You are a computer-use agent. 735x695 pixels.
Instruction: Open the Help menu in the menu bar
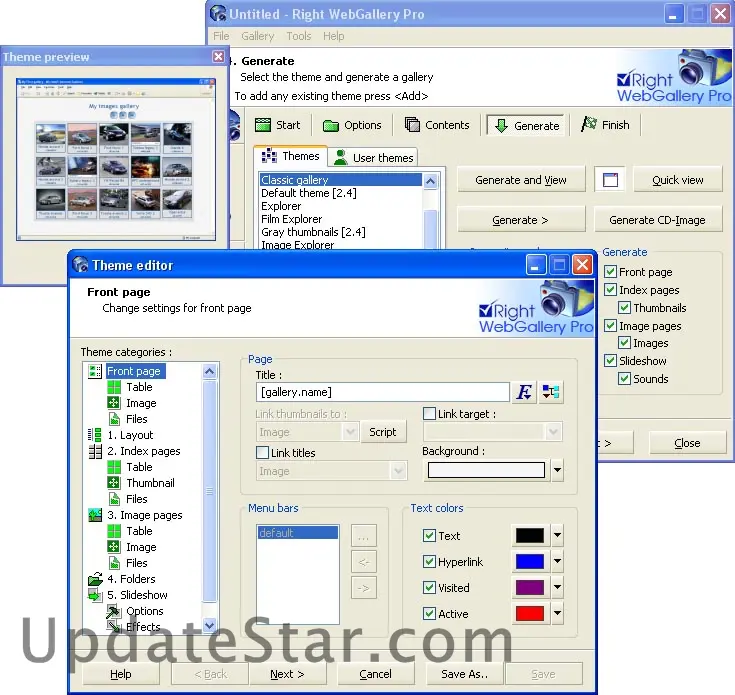333,36
